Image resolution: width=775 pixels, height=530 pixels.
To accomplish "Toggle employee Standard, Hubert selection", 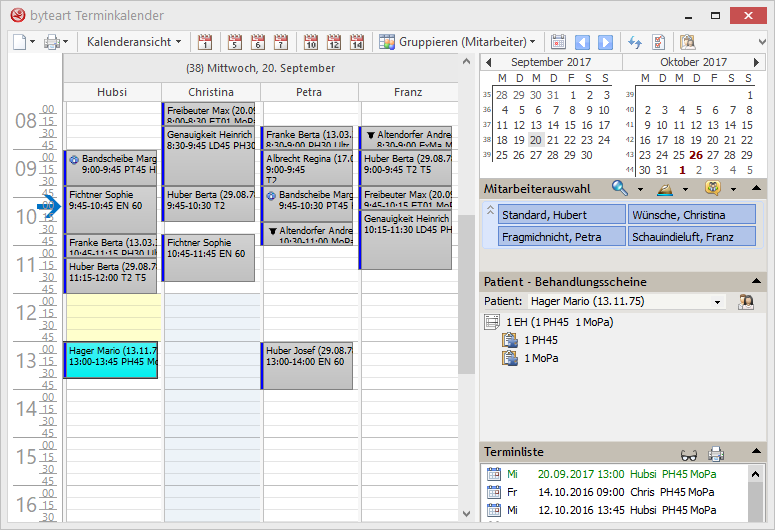I will pos(561,215).
